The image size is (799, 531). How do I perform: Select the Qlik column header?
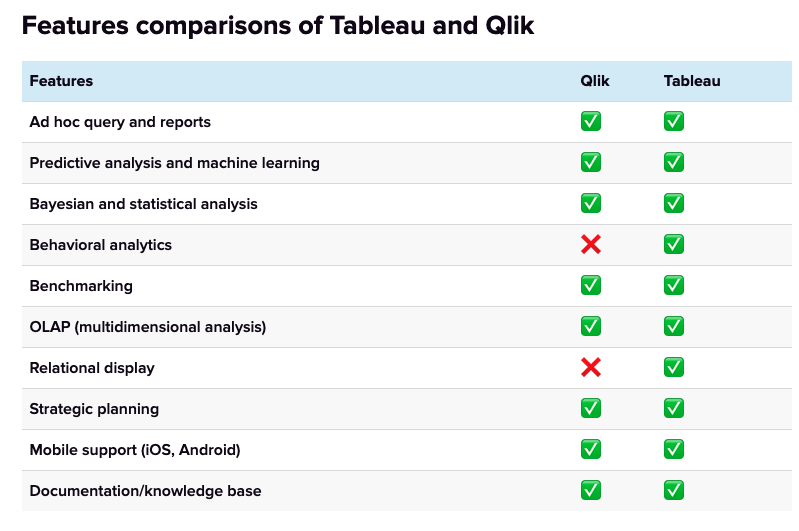[595, 81]
